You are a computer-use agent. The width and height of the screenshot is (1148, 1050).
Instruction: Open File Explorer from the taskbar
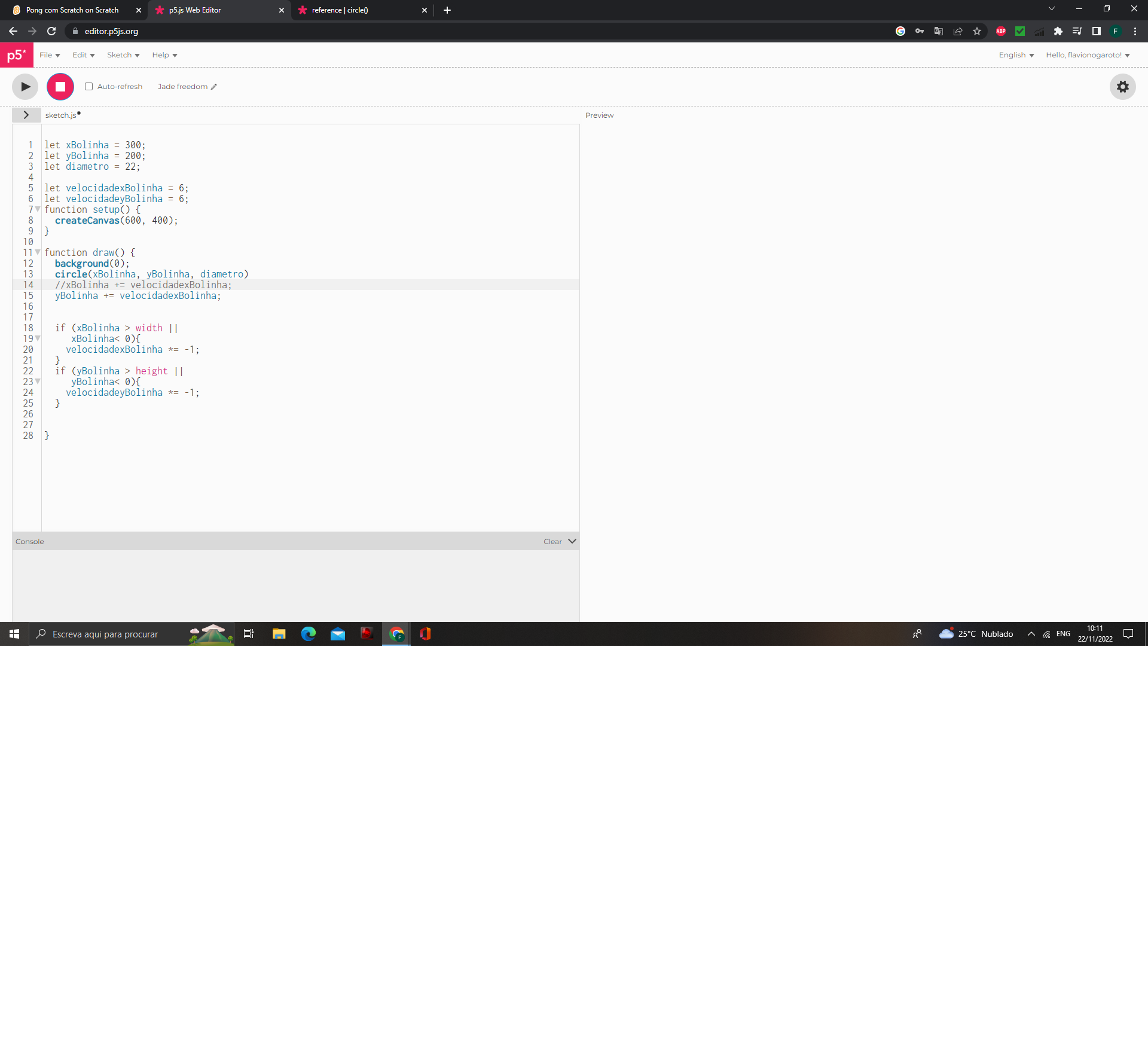click(x=279, y=634)
